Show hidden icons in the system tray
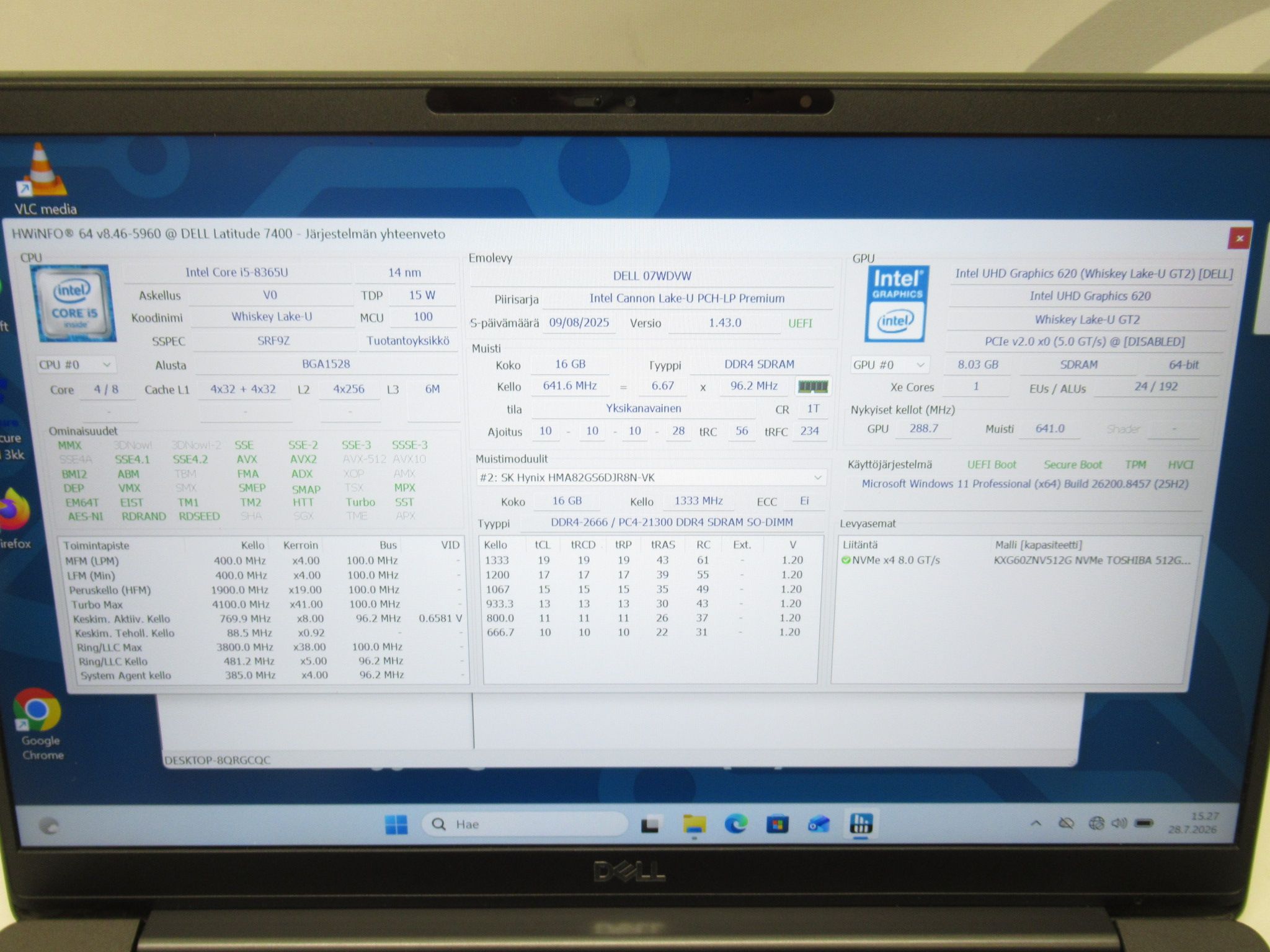This screenshot has height=952, width=1270. click(1035, 824)
